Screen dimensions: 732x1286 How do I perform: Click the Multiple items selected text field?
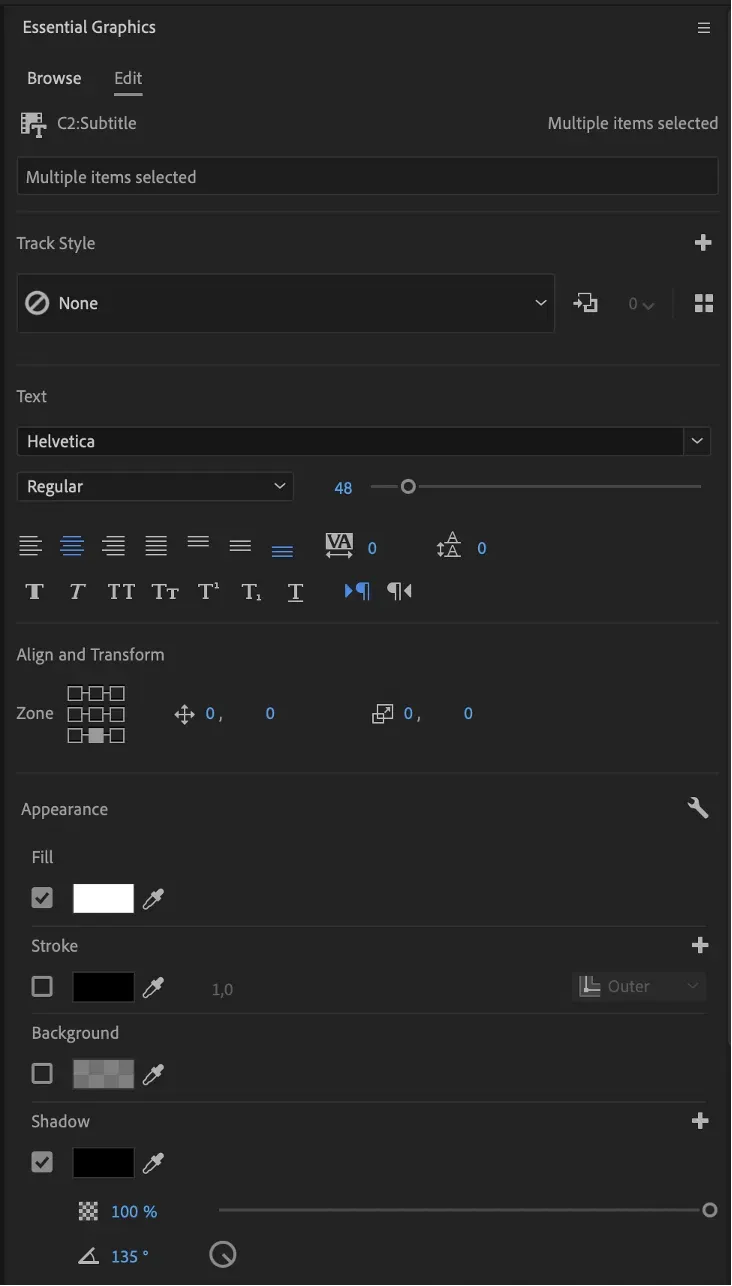tap(367, 177)
